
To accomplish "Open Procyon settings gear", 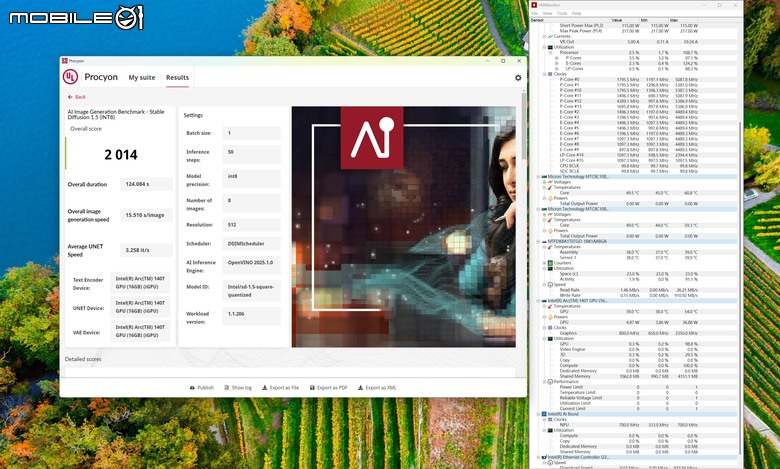I will pos(518,78).
